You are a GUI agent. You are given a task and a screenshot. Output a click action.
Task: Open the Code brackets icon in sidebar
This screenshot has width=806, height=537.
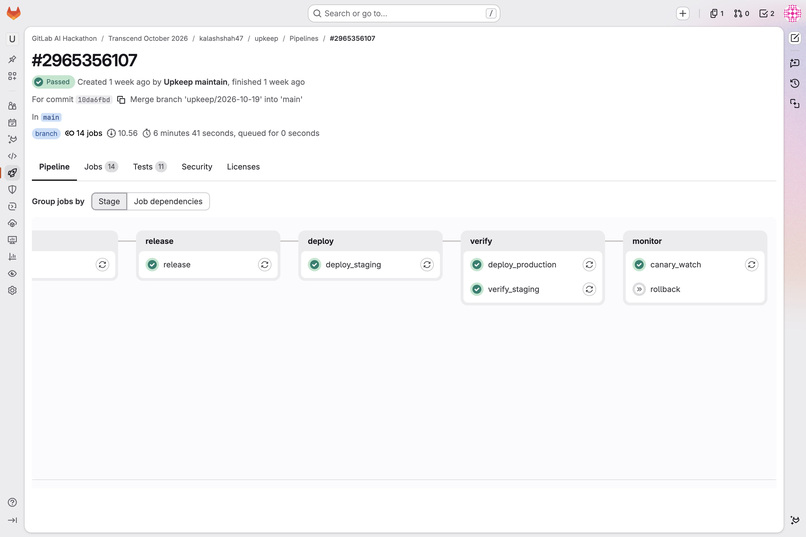coord(12,156)
